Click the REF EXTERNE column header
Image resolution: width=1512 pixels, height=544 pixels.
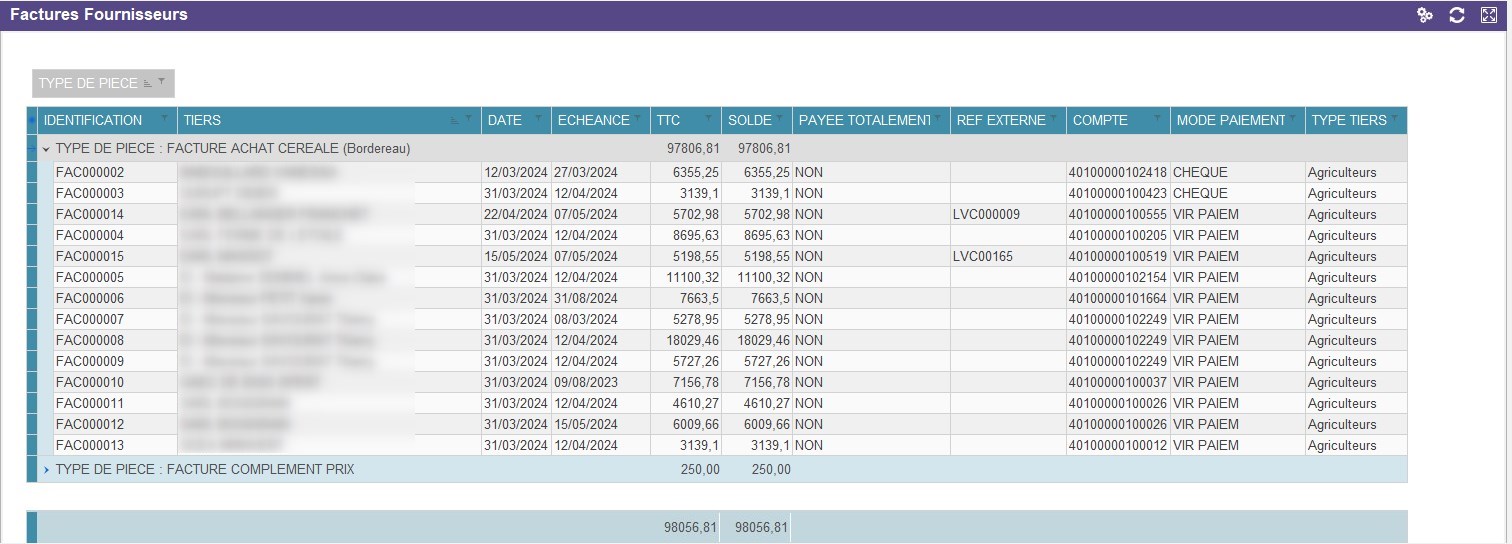pyautogui.click(x=1000, y=120)
